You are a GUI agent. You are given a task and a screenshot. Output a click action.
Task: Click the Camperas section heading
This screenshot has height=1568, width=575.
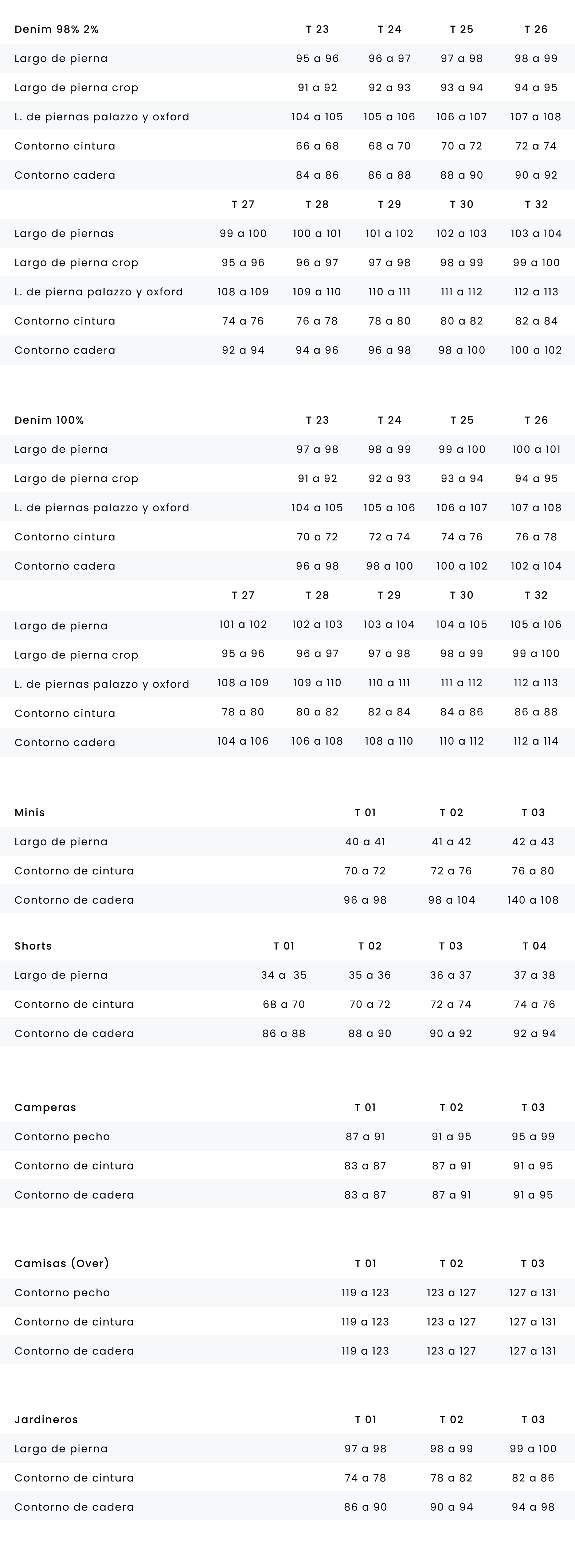pyautogui.click(x=46, y=1107)
